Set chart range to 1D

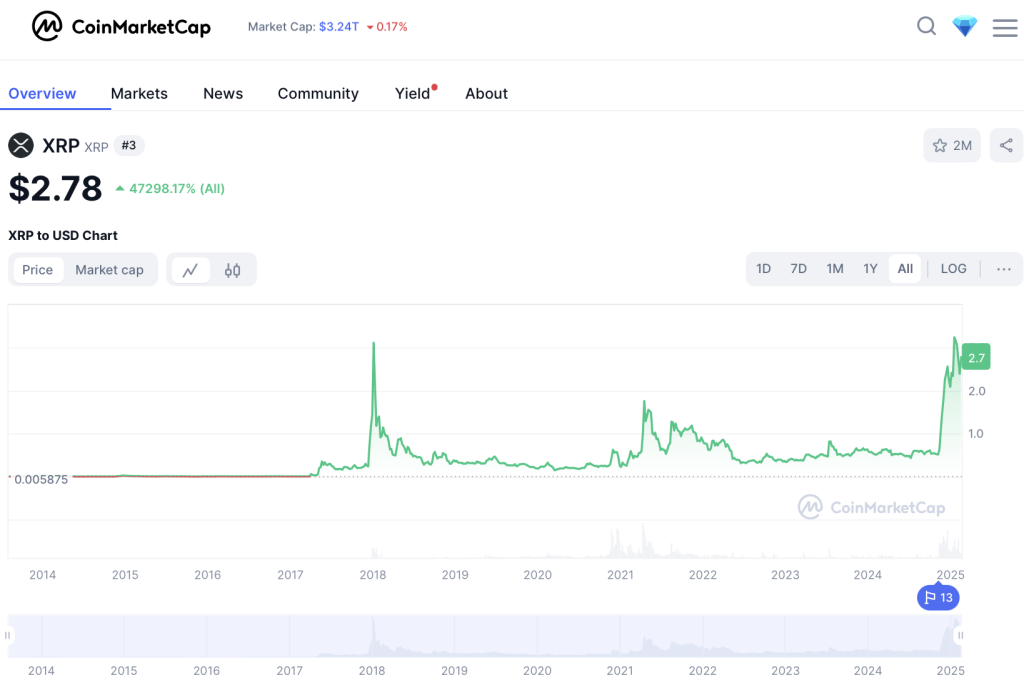[763, 269]
